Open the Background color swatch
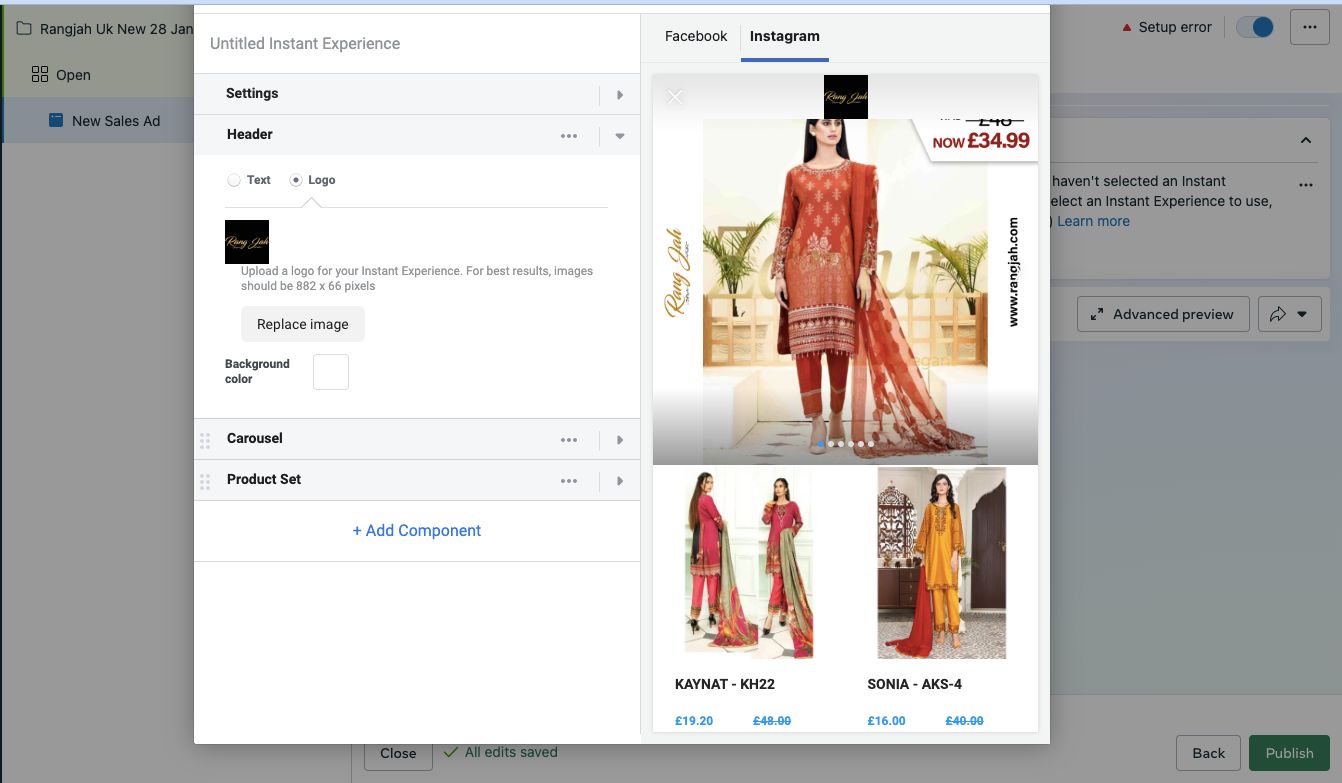This screenshot has width=1342, height=783. (331, 372)
